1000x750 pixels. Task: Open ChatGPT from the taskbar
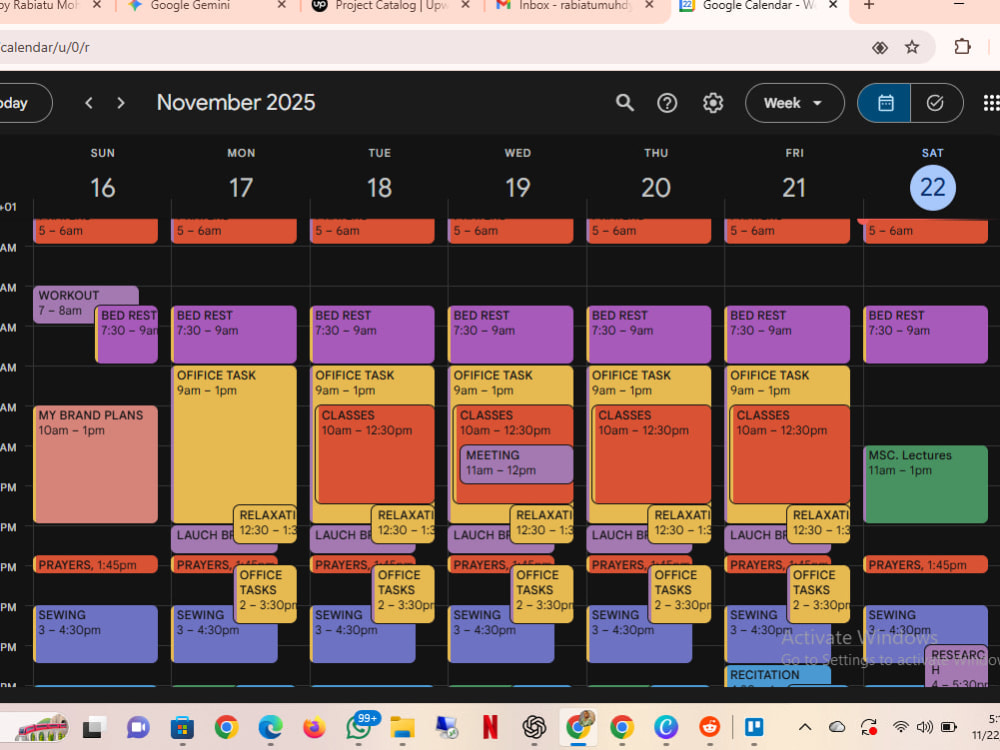pyautogui.click(x=534, y=726)
